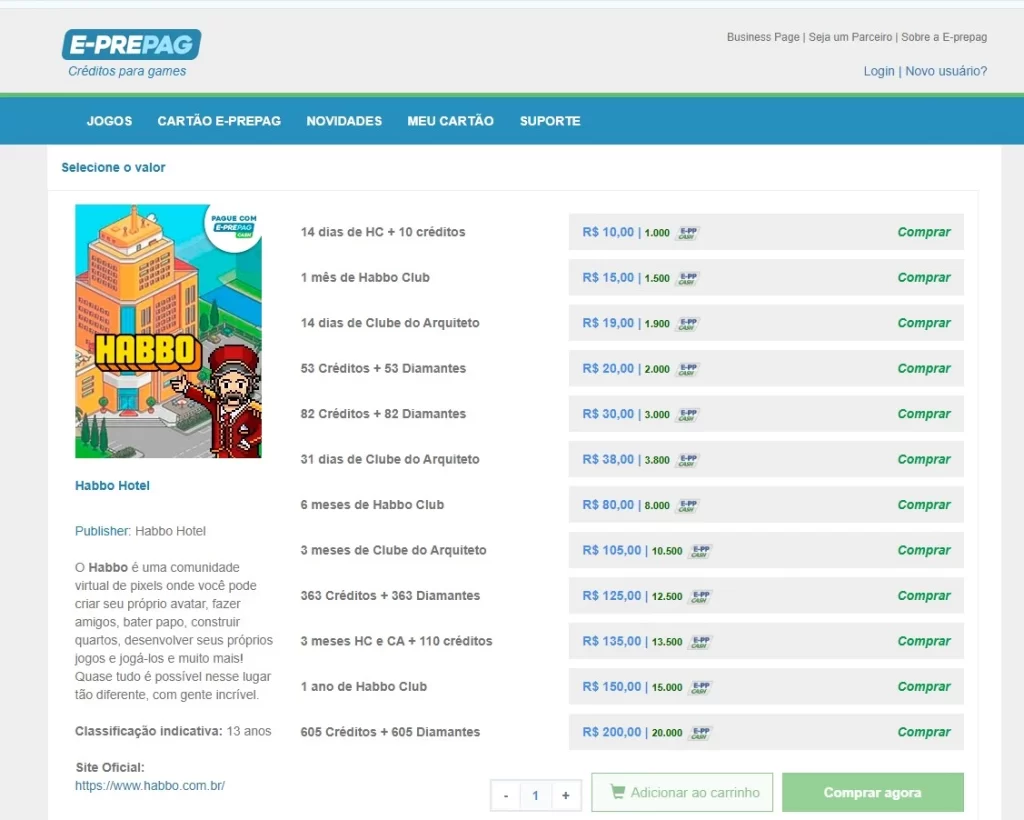The image size is (1024, 820).
Task: Click the E-PP CASH badge next to R$ 10,00
Action: [x=689, y=232]
